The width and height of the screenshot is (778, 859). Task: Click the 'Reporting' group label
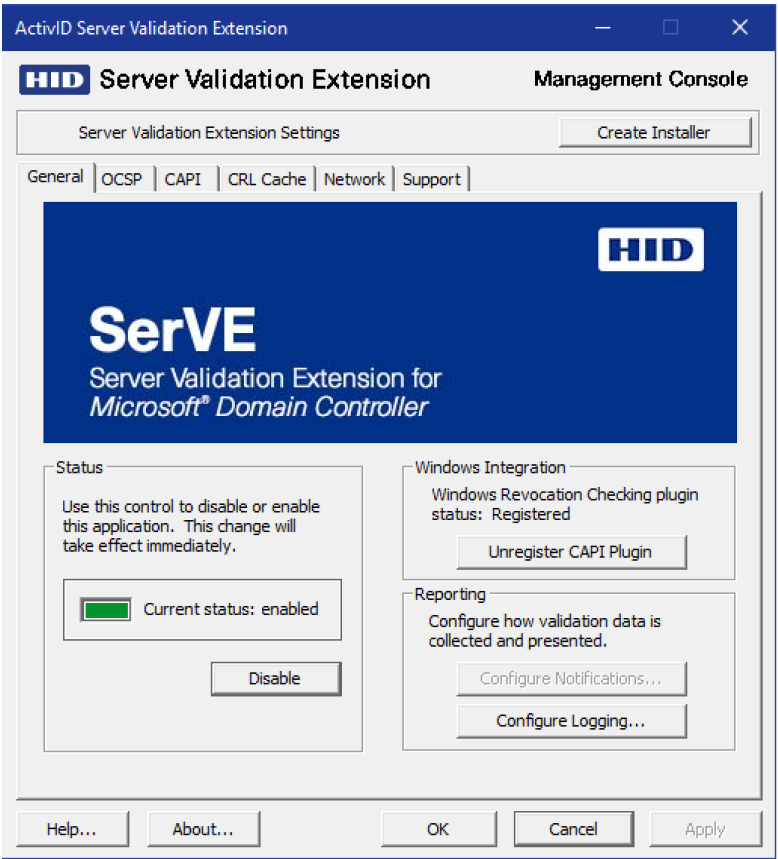point(450,594)
